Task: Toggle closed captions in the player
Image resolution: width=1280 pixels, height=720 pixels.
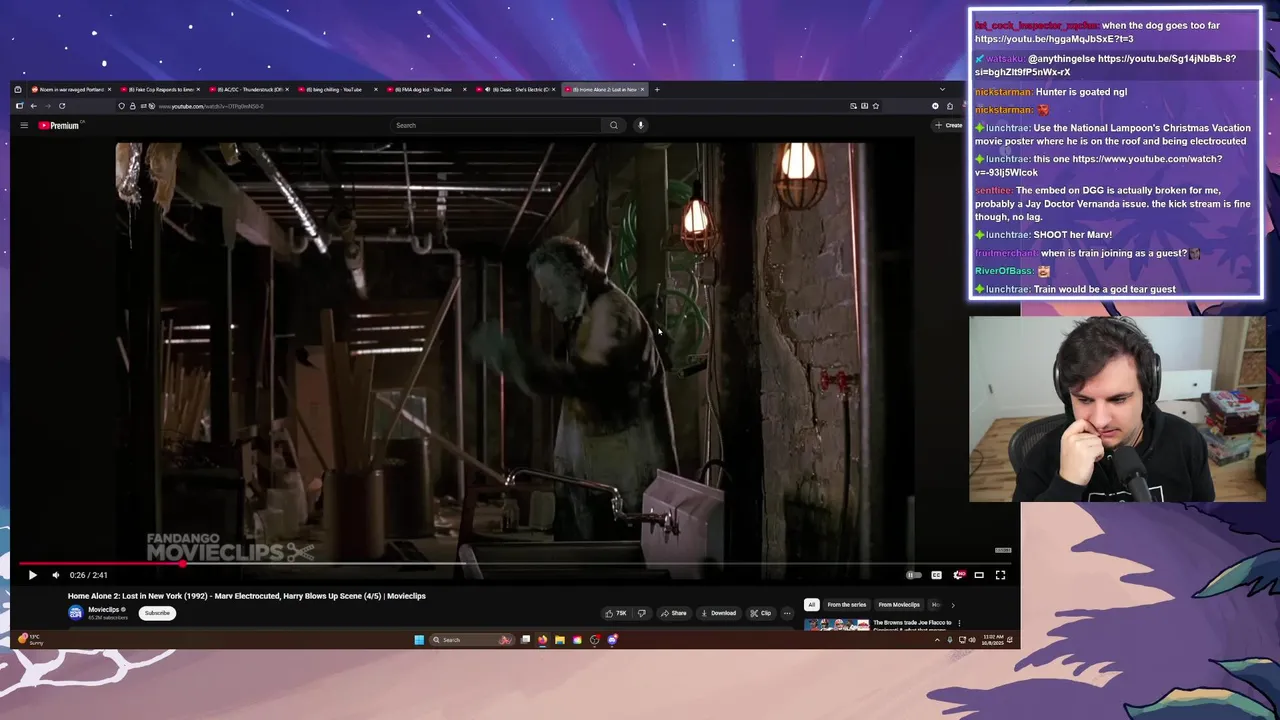Action: point(936,575)
